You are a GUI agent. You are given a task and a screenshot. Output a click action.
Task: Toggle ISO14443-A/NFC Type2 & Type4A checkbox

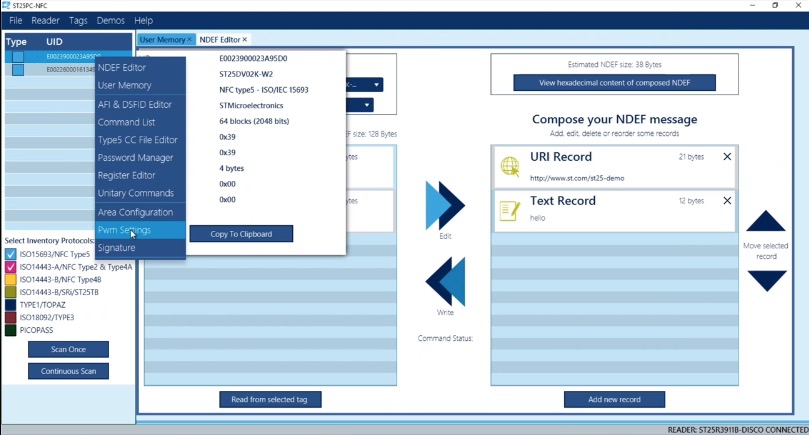[11, 267]
